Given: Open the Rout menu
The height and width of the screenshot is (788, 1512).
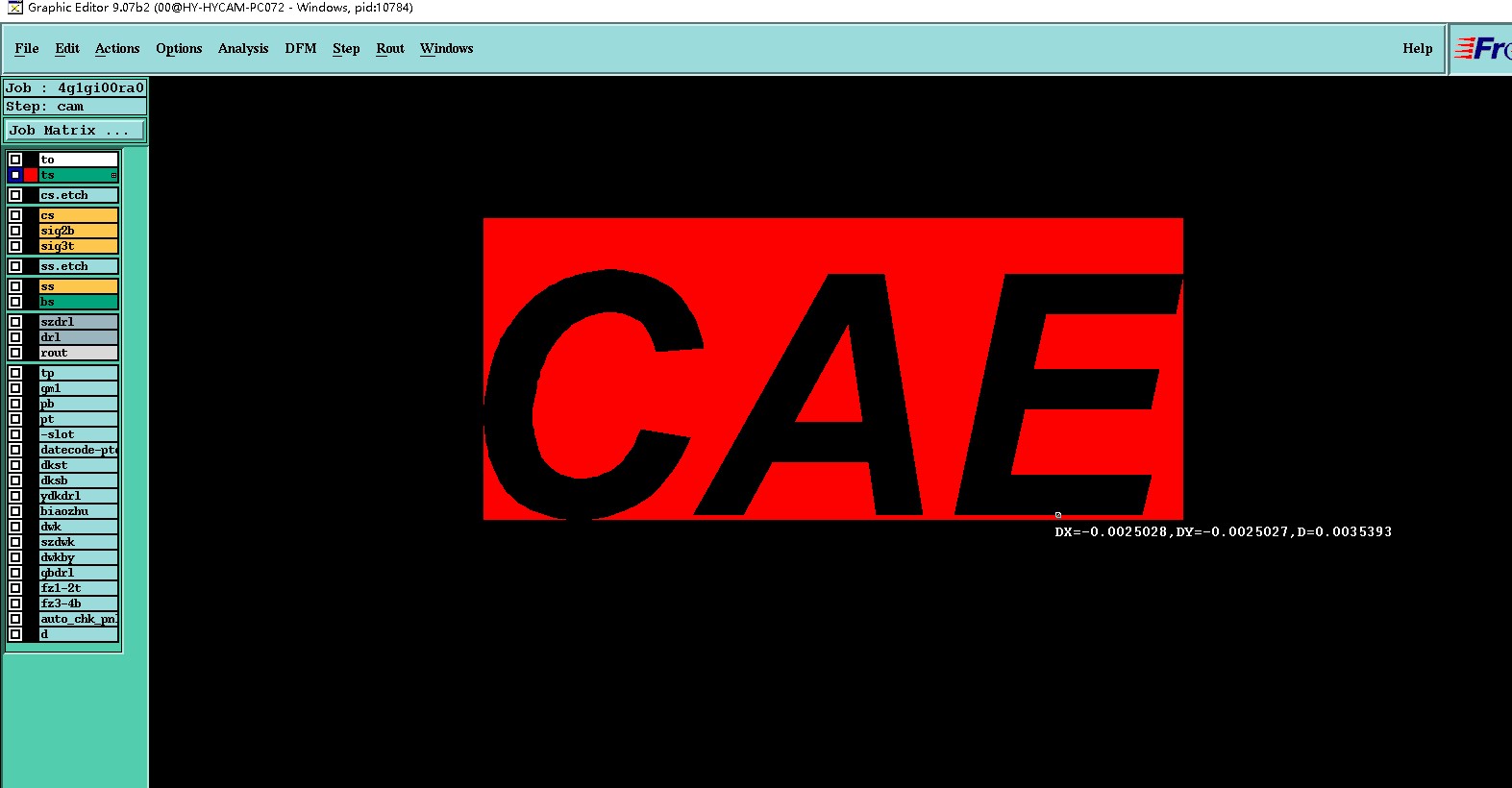Looking at the screenshot, I should [390, 48].
